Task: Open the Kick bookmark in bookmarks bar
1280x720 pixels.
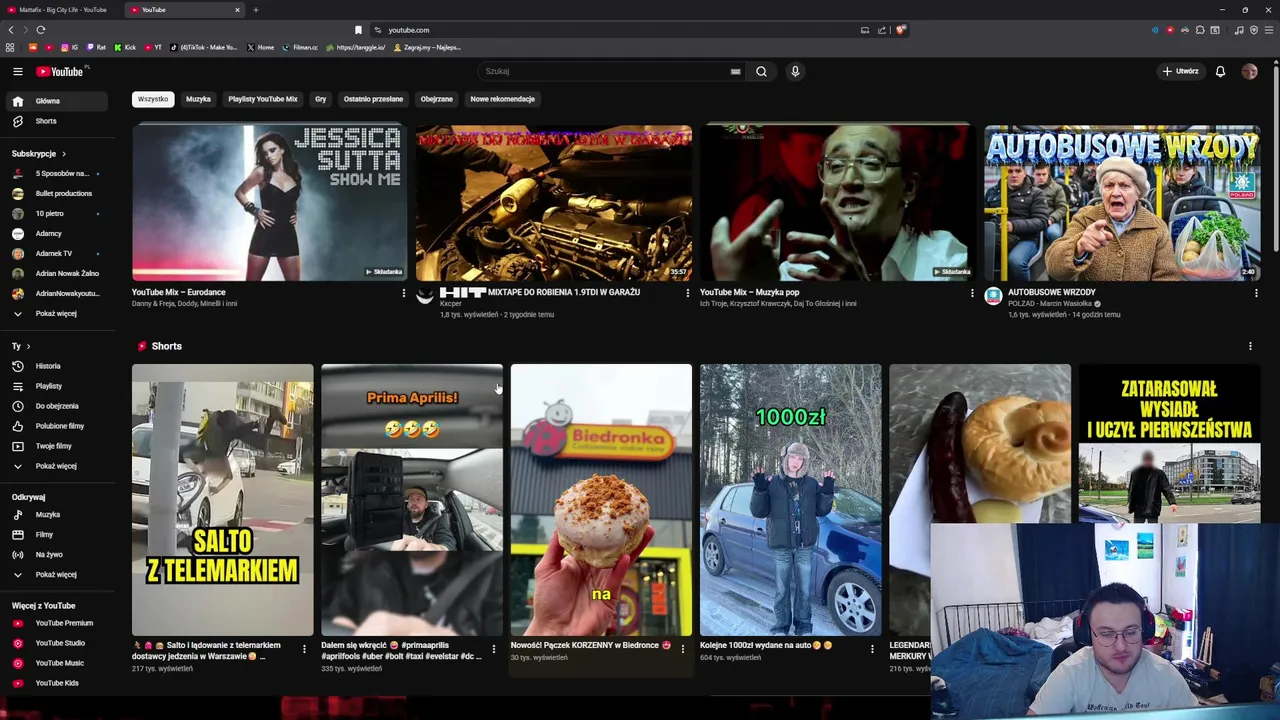Action: [x=126, y=47]
